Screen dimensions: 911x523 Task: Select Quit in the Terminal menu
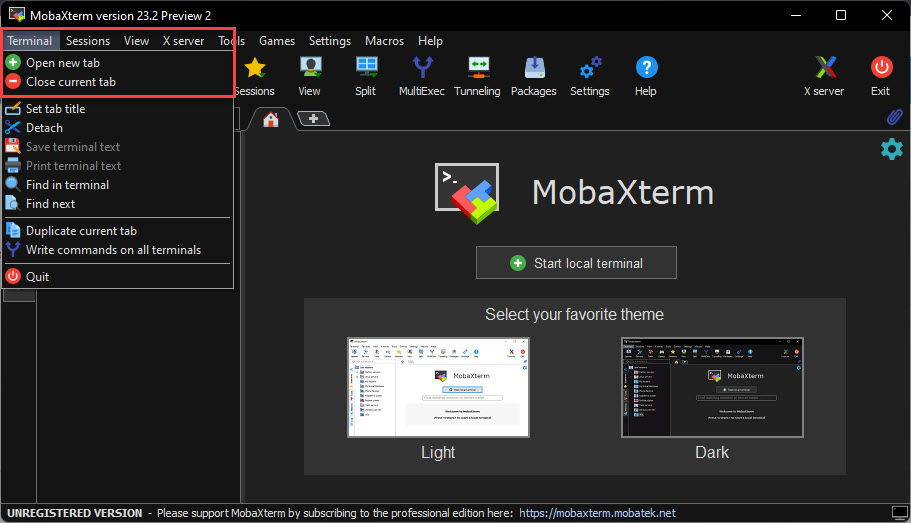click(x=118, y=277)
